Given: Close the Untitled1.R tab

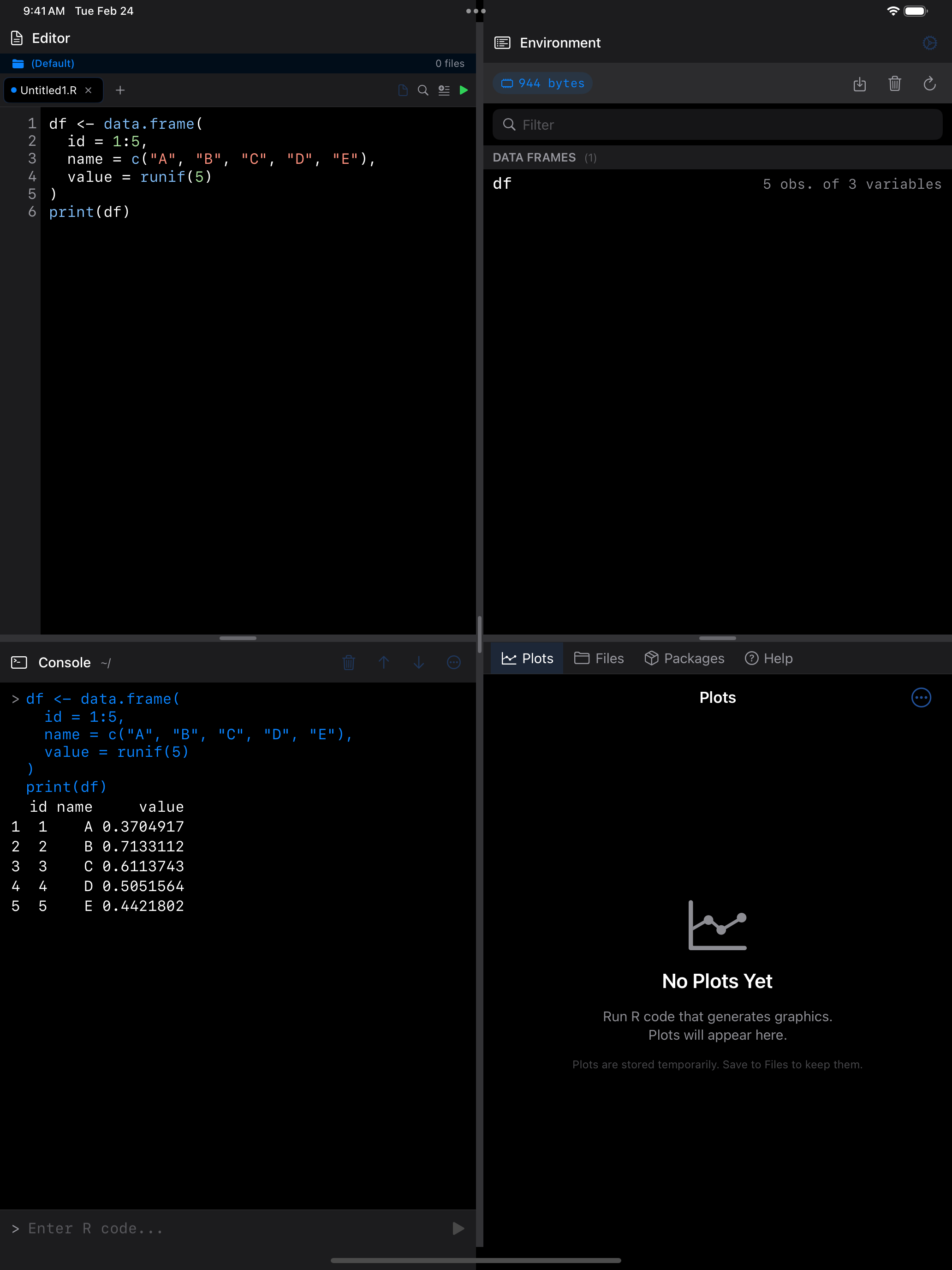Looking at the screenshot, I should pyautogui.click(x=89, y=90).
